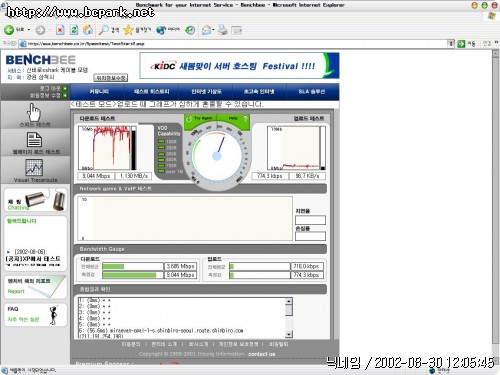Select third tab in blue navigation bar
Viewport: 500px width, 375px height.
206,91
